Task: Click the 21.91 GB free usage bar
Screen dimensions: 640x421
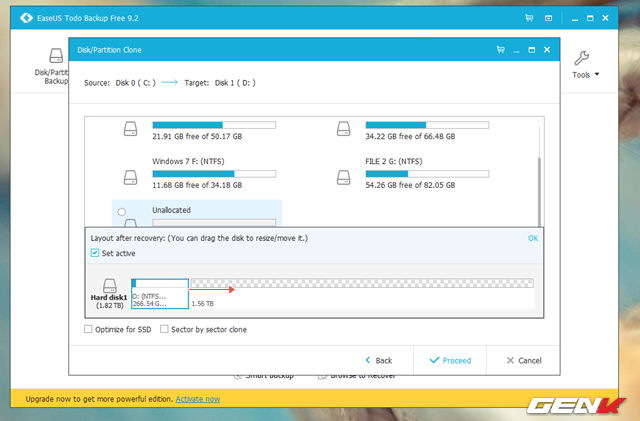Action: tap(214, 125)
